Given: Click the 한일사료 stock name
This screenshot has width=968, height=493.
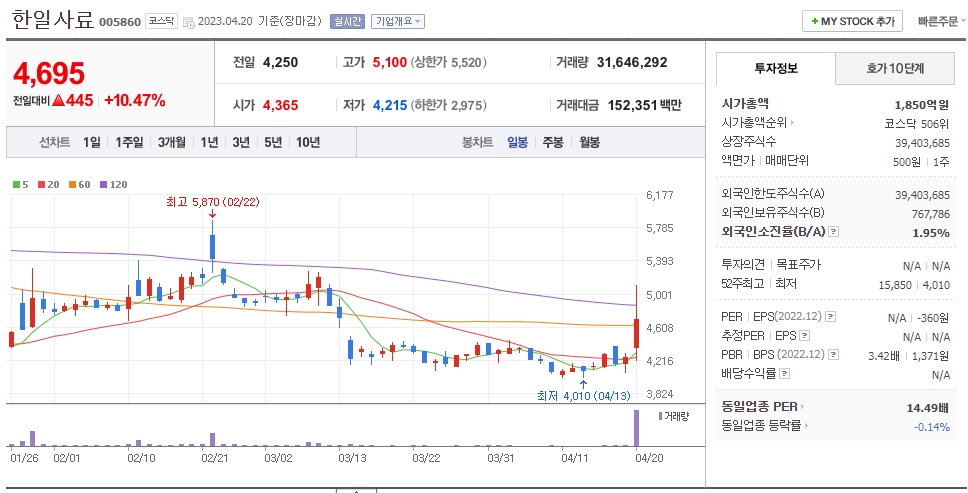Looking at the screenshot, I should click(52, 20).
